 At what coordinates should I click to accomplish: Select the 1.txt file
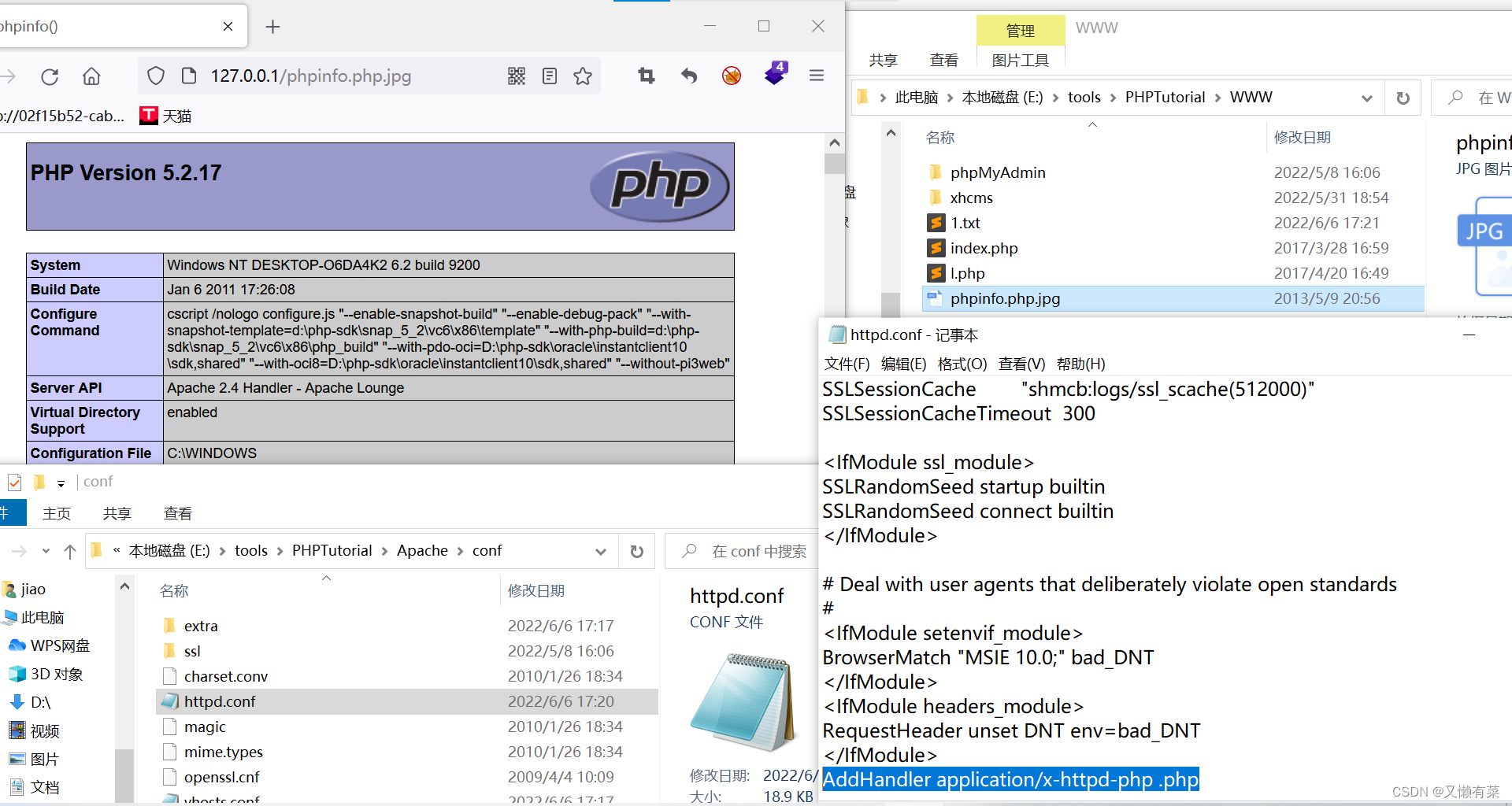click(965, 223)
